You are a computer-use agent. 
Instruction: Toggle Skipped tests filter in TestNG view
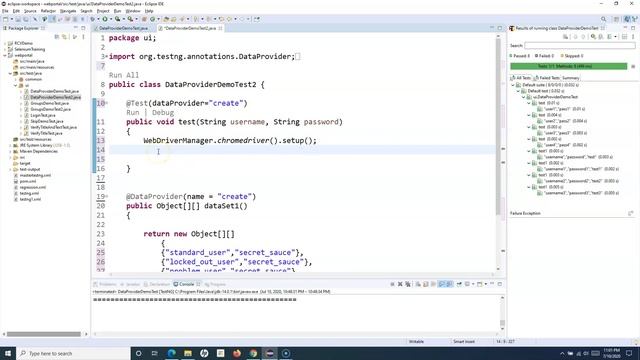pyautogui.click(x=572, y=56)
